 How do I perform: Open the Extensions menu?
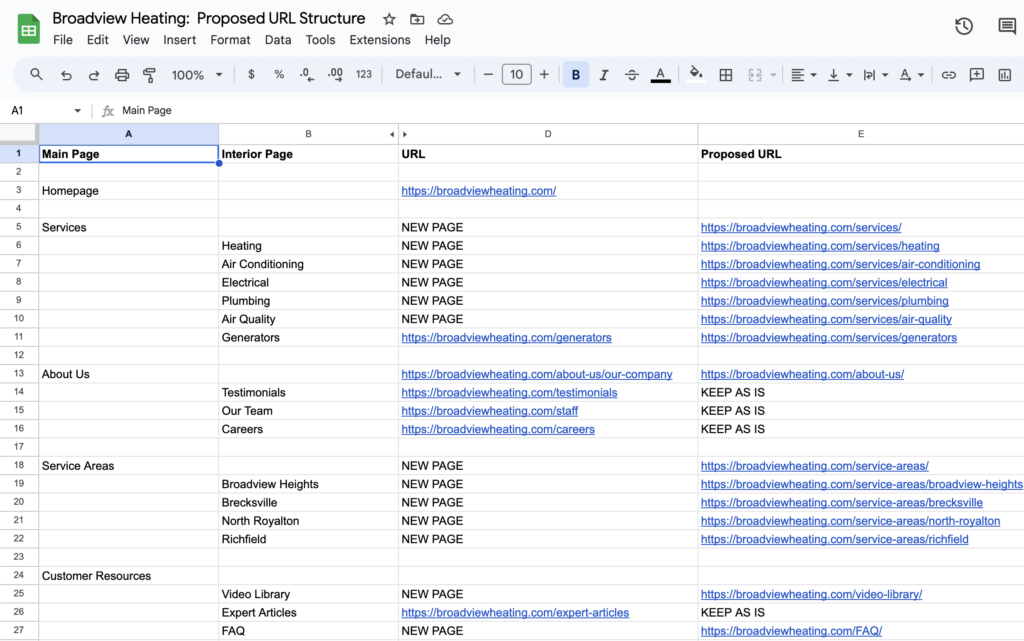tap(380, 40)
